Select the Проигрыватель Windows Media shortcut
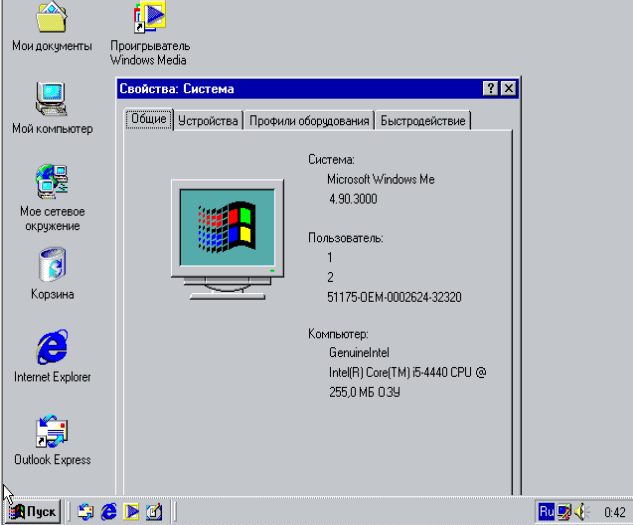 click(x=150, y=33)
